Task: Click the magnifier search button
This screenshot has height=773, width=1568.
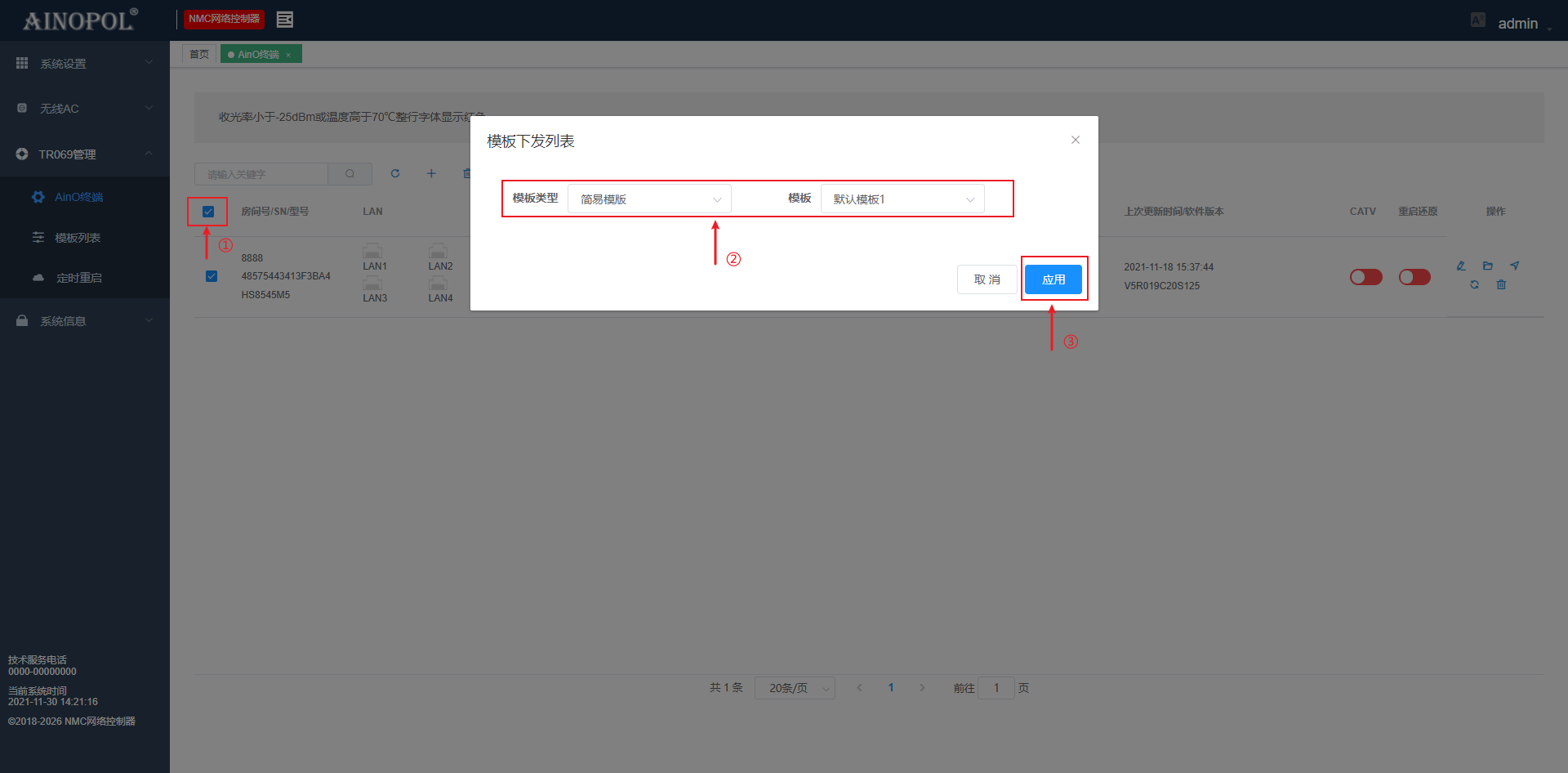Action: point(350,174)
